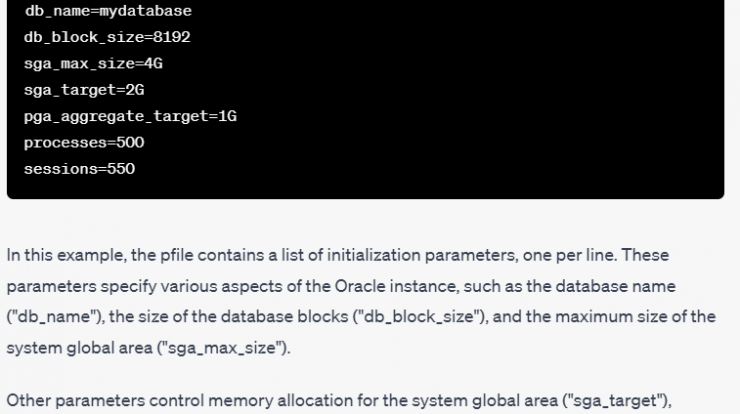
Task: Click the value 8192 in the code block
Action: point(172,37)
